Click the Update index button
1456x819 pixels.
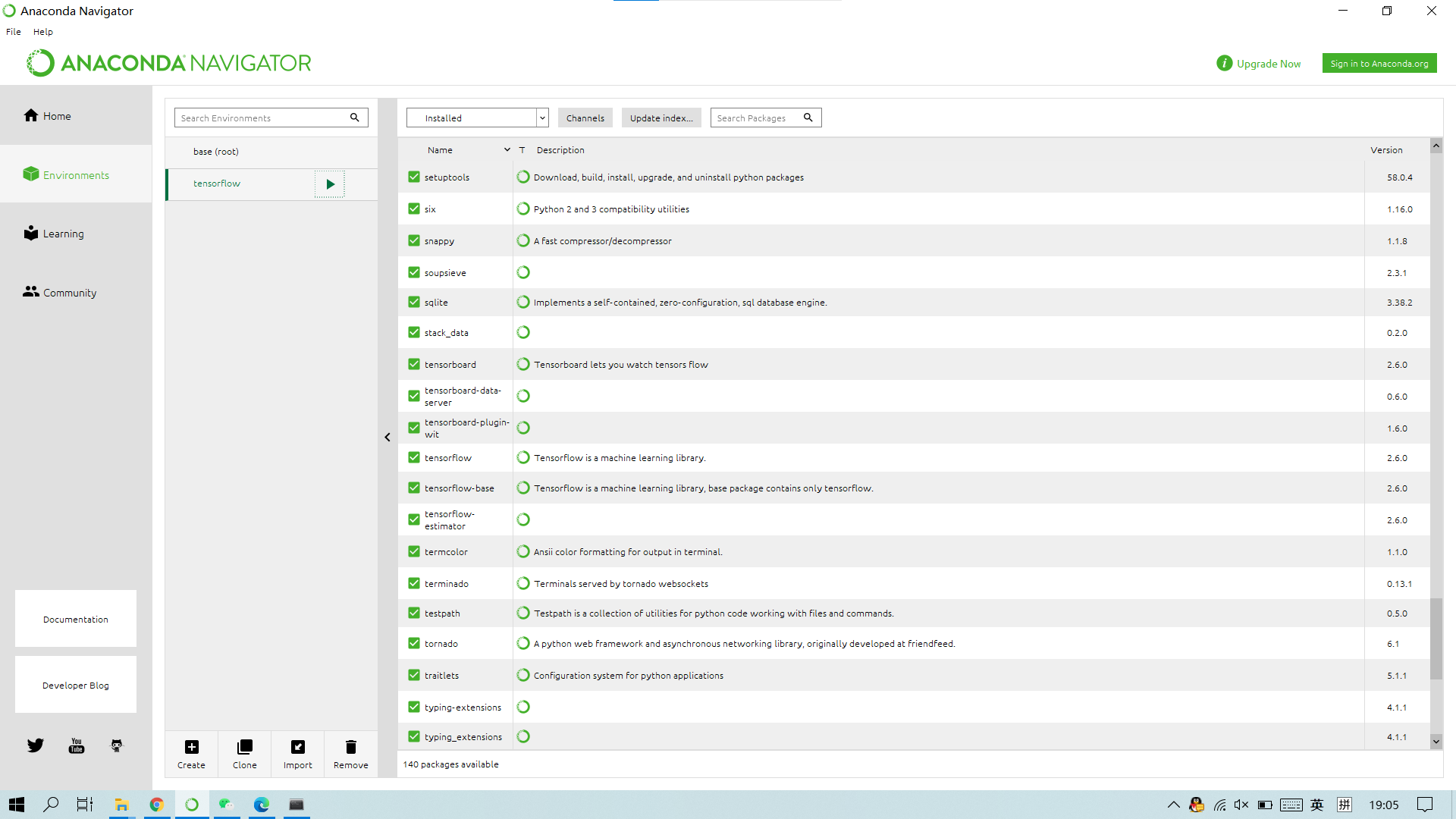coord(661,118)
